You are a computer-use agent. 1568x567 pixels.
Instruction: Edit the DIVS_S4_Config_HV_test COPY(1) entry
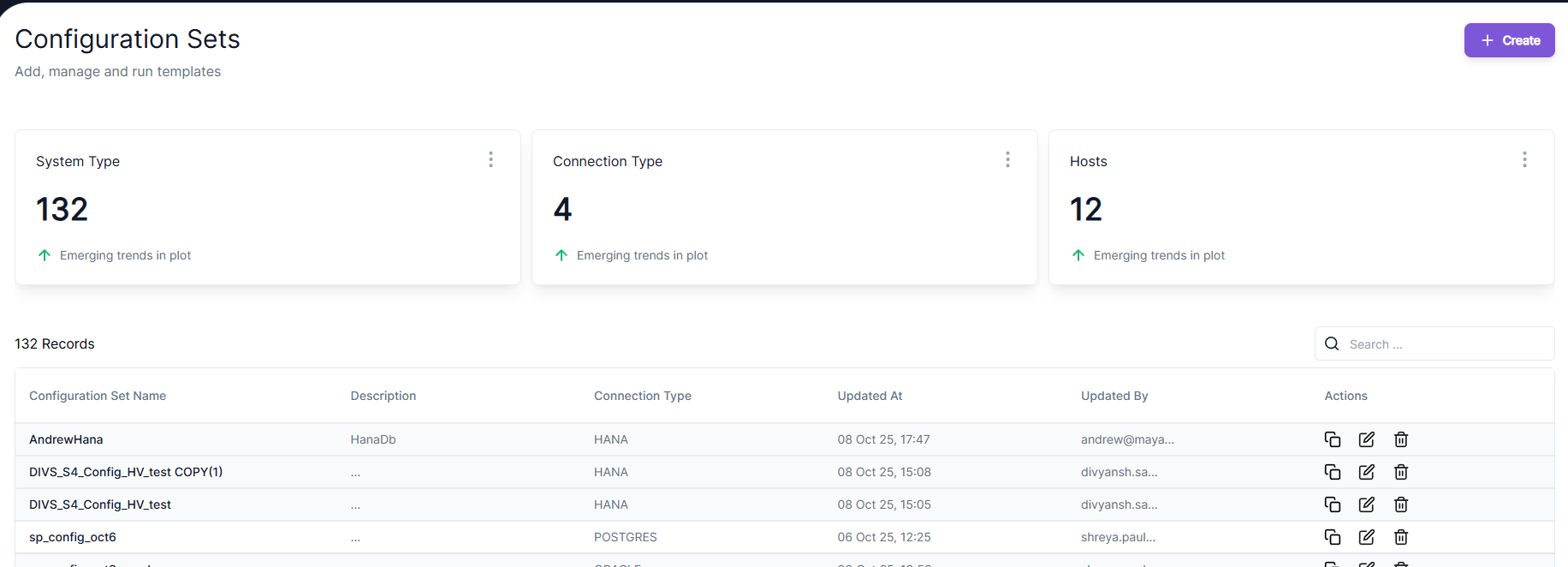pos(1366,472)
